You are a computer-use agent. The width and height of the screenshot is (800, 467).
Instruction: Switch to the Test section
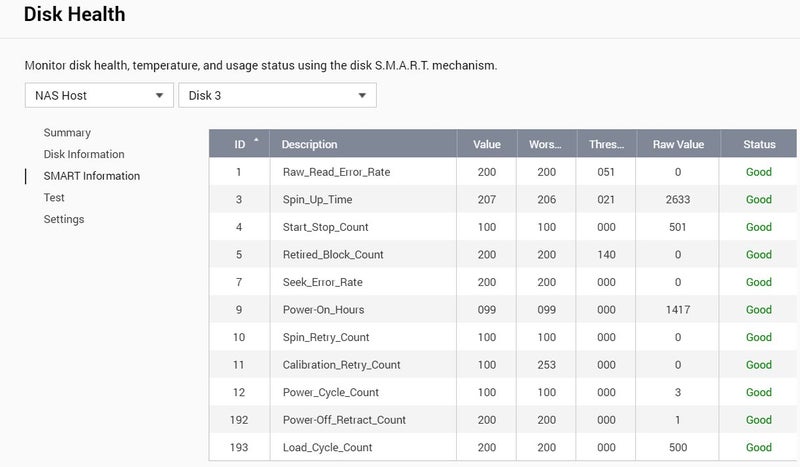pos(54,198)
